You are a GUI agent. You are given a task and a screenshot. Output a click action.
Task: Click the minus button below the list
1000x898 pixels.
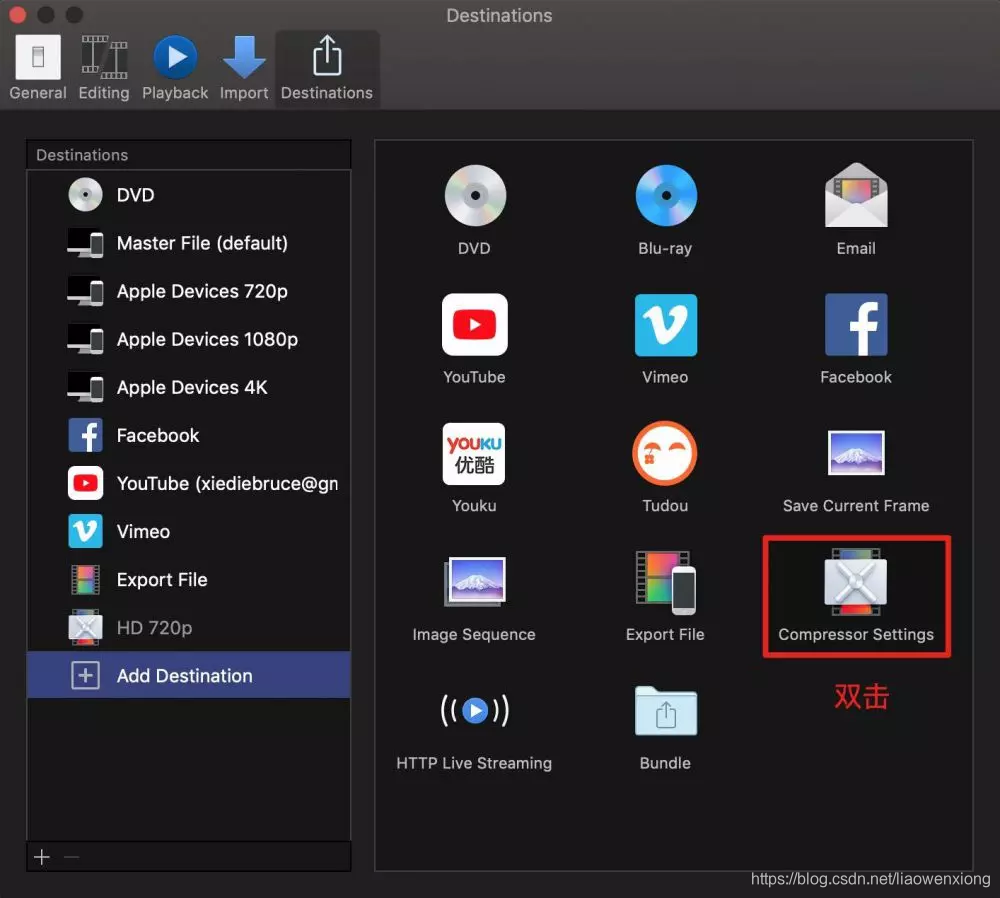tap(71, 857)
